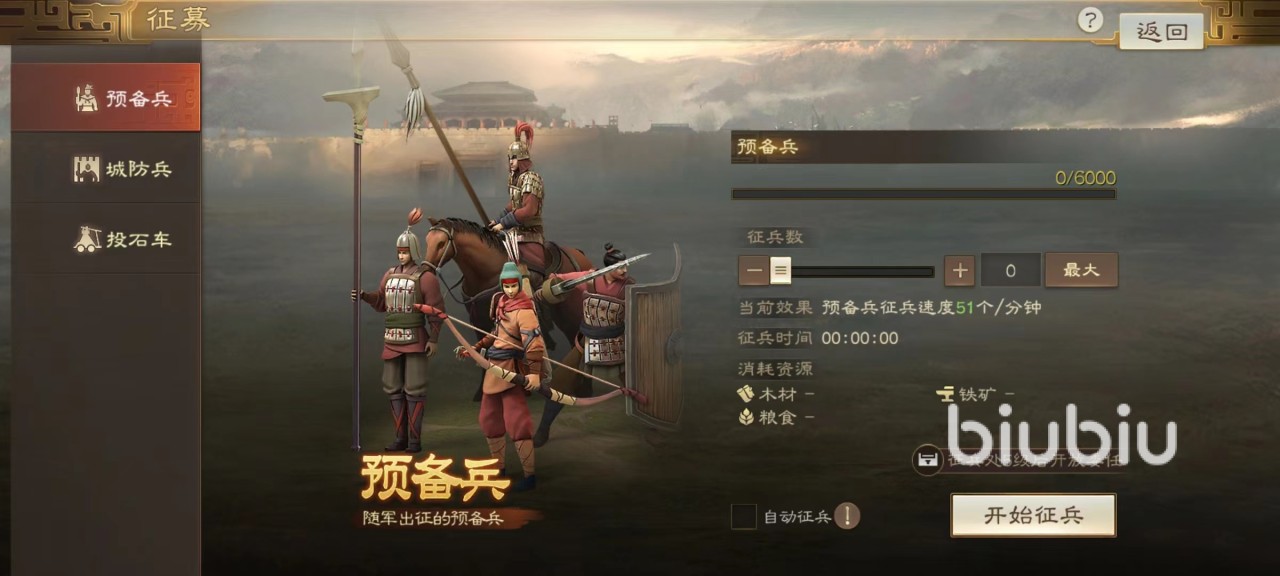Increase troop count with plus button
This screenshot has width=1280, height=576.
coord(959,270)
